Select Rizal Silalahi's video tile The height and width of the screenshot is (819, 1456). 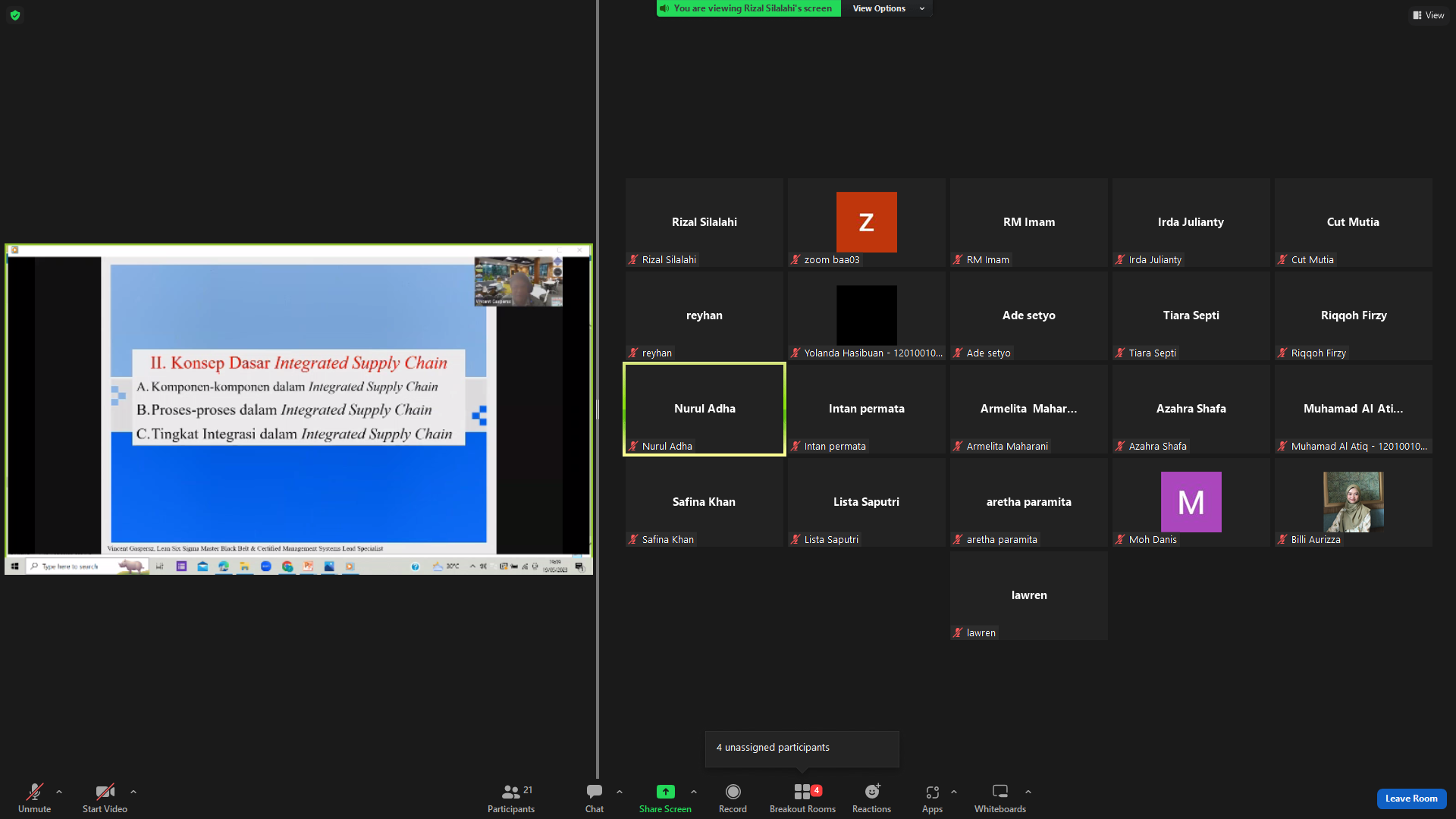click(x=704, y=222)
